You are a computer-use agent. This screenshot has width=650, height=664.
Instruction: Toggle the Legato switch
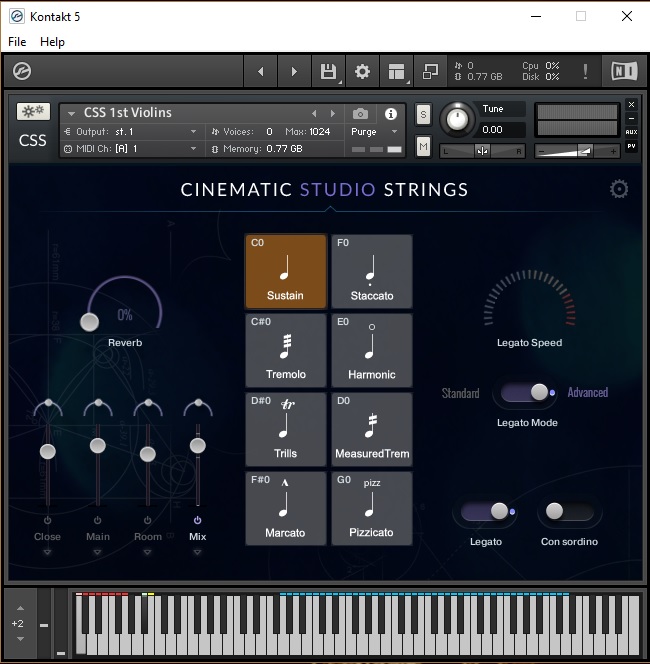click(484, 512)
